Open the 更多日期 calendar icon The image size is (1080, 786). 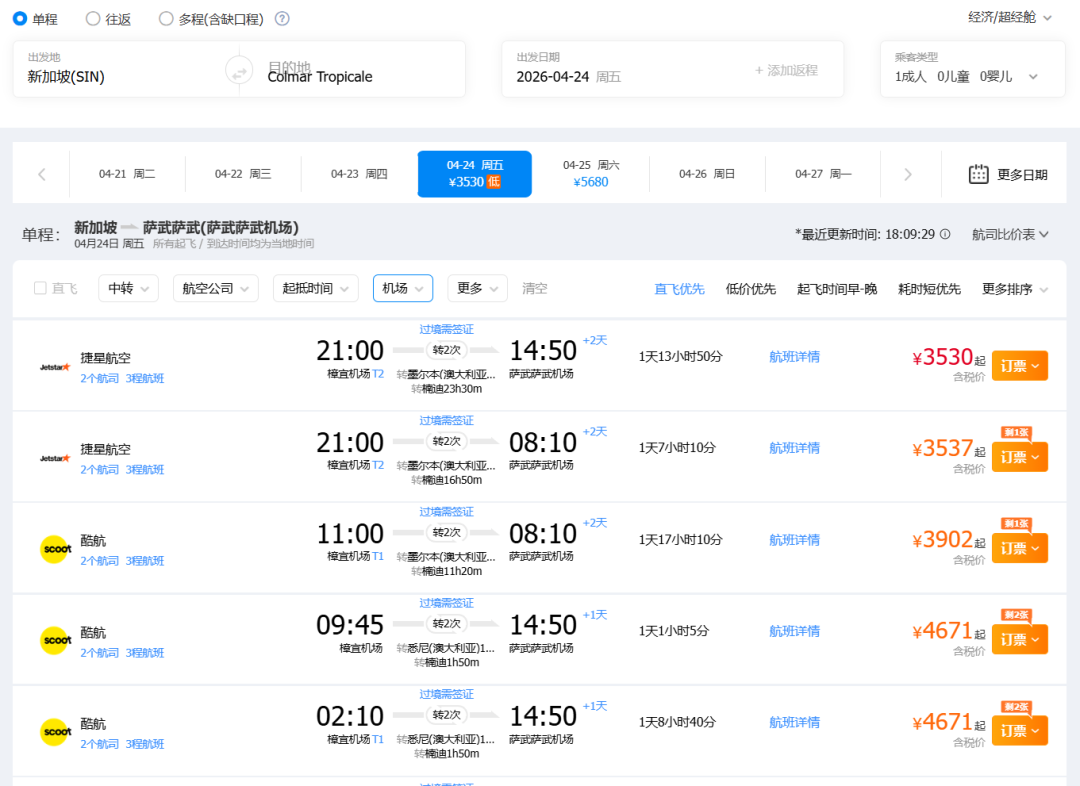(x=978, y=174)
